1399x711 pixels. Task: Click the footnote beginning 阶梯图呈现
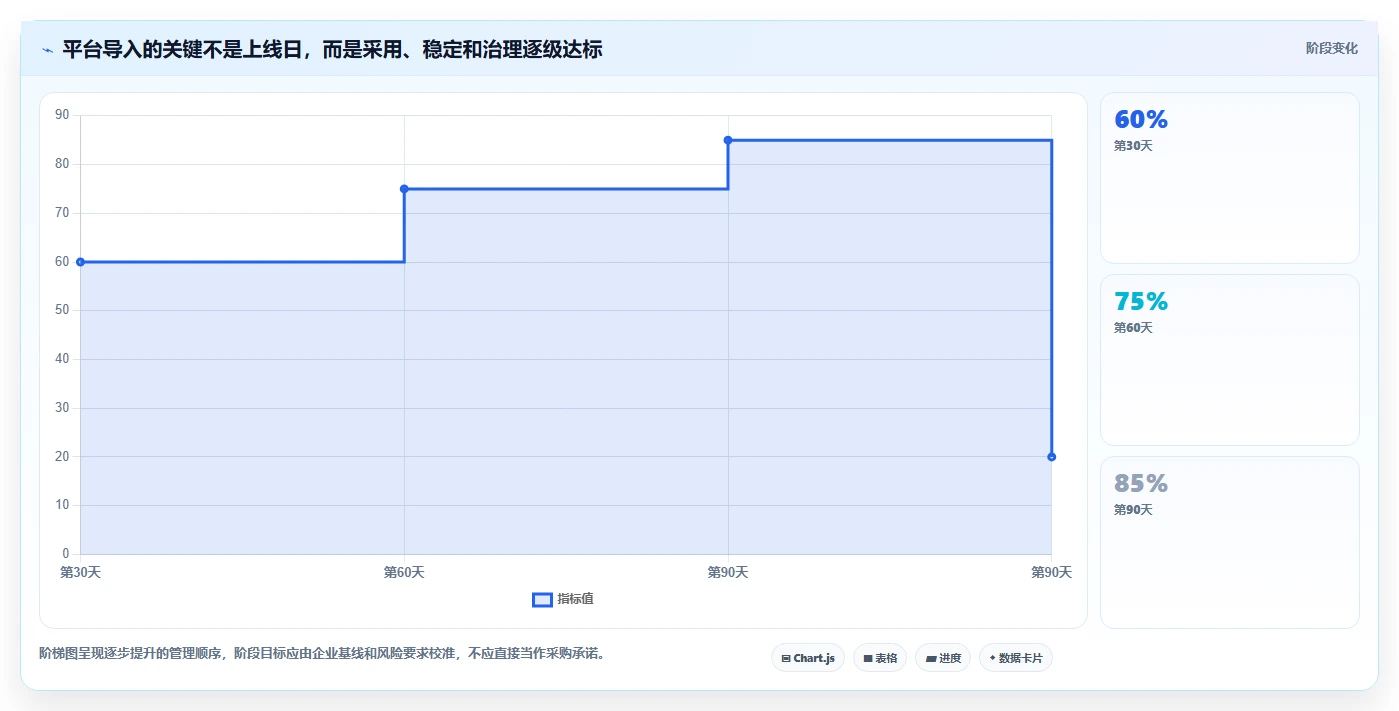click(322, 654)
